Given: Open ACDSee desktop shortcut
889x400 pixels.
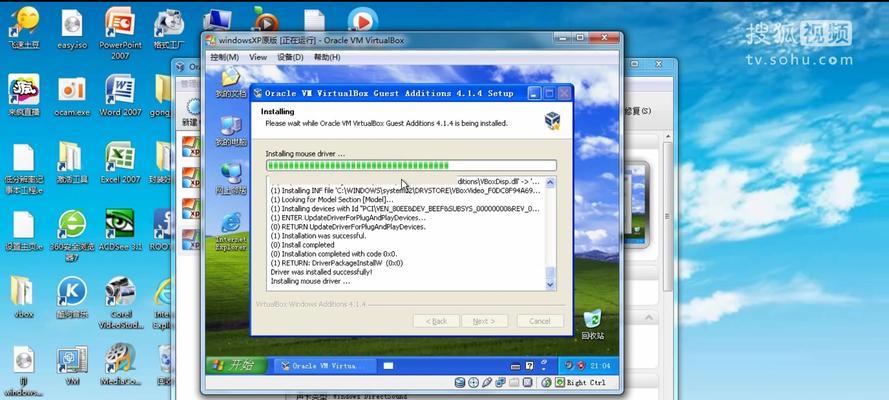Looking at the screenshot, I should (x=120, y=230).
